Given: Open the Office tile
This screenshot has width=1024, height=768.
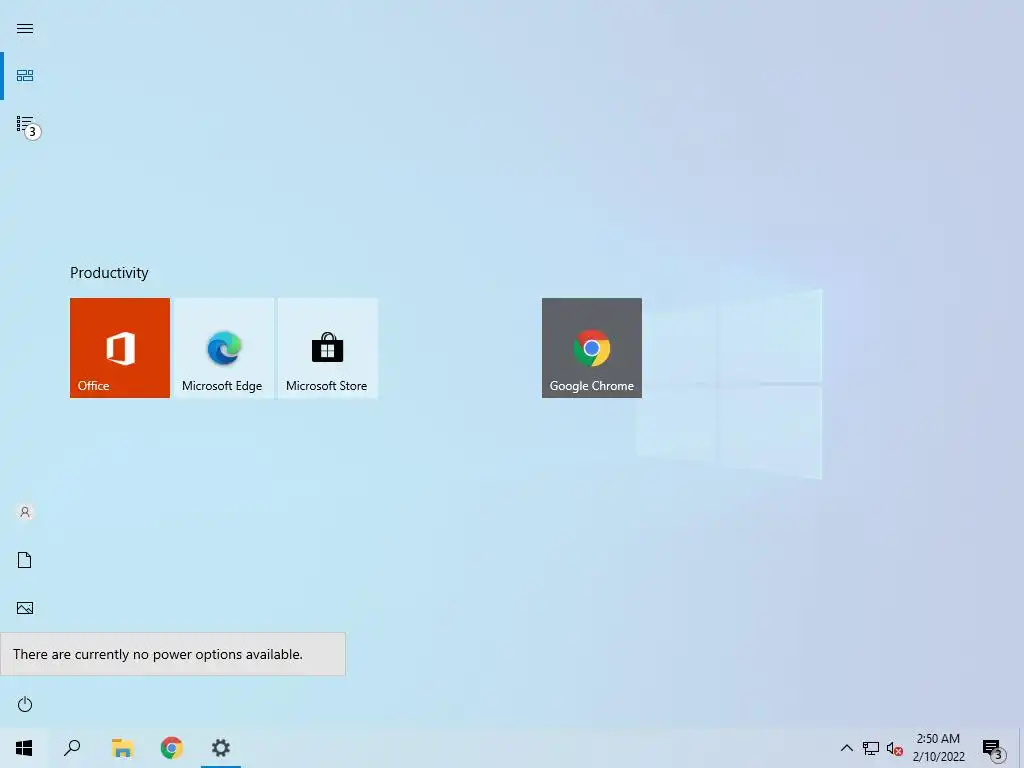Looking at the screenshot, I should 120,347.
